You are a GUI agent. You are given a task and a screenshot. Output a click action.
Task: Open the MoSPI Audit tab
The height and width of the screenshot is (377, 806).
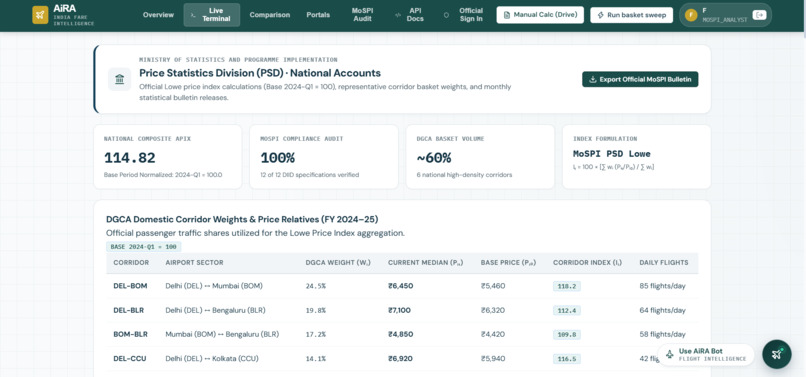363,15
